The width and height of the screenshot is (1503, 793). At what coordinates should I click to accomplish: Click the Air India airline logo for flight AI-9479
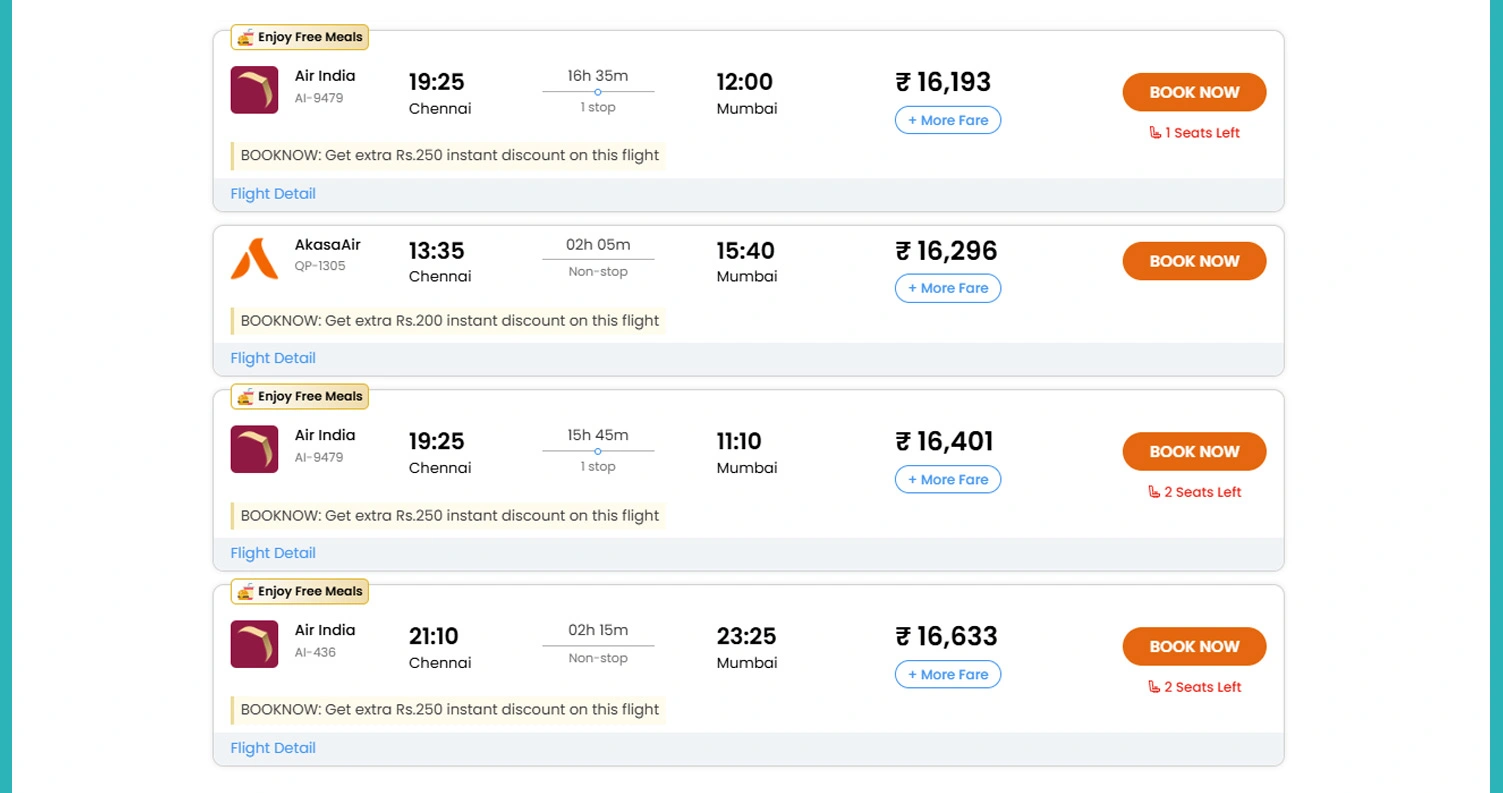(x=253, y=89)
